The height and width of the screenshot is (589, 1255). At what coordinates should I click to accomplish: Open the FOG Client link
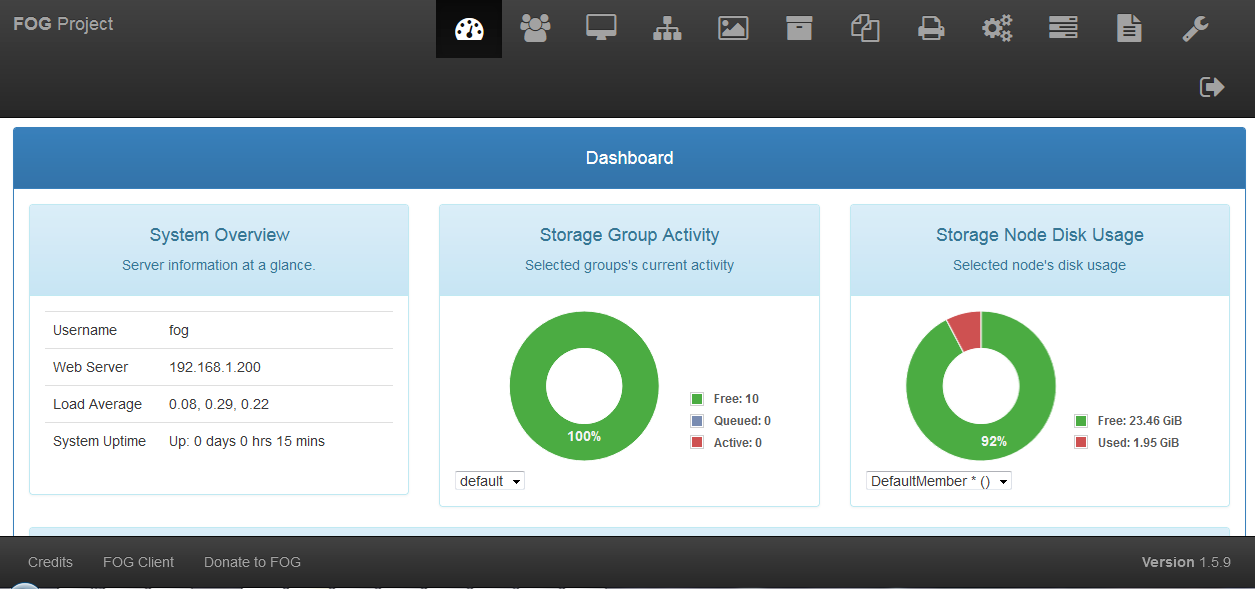pos(138,562)
